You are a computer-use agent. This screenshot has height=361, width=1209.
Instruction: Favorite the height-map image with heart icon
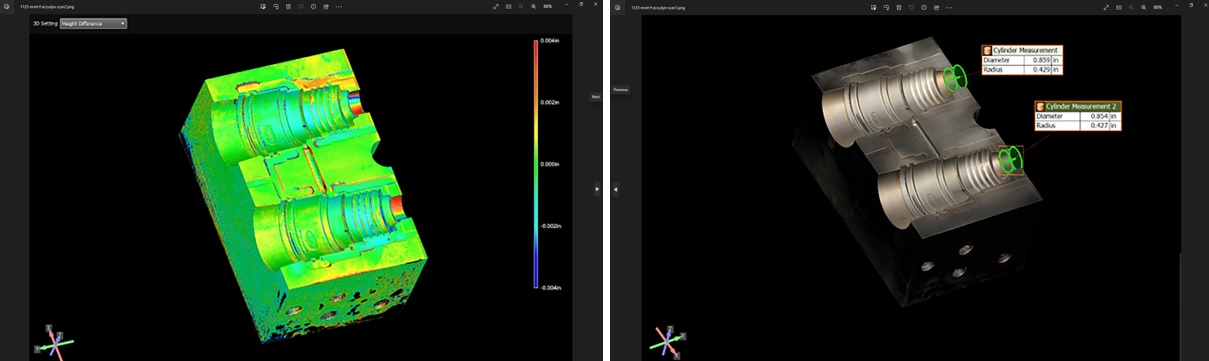point(301,6)
